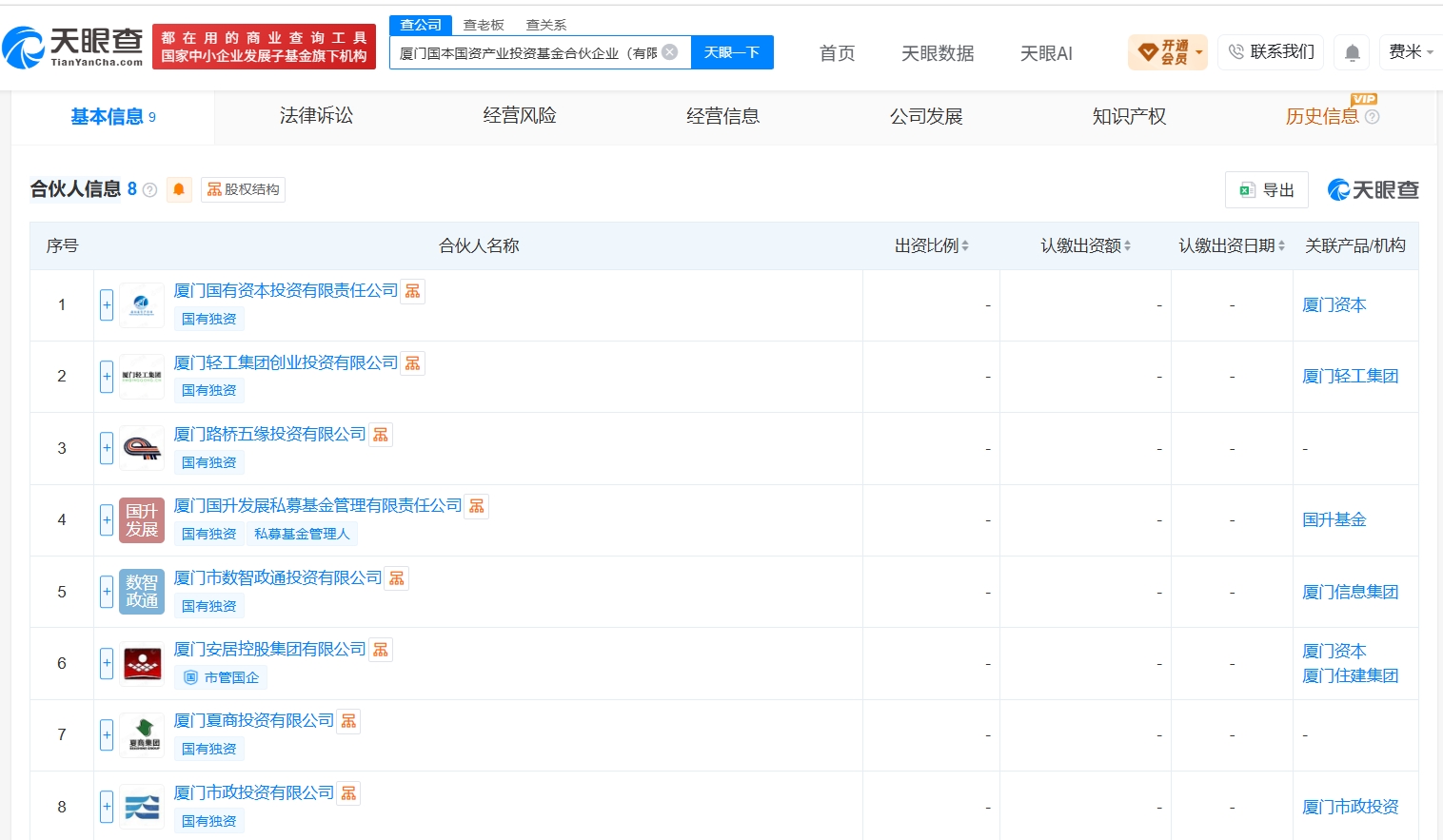
Task: Click the company name search input field
Action: 528,52
